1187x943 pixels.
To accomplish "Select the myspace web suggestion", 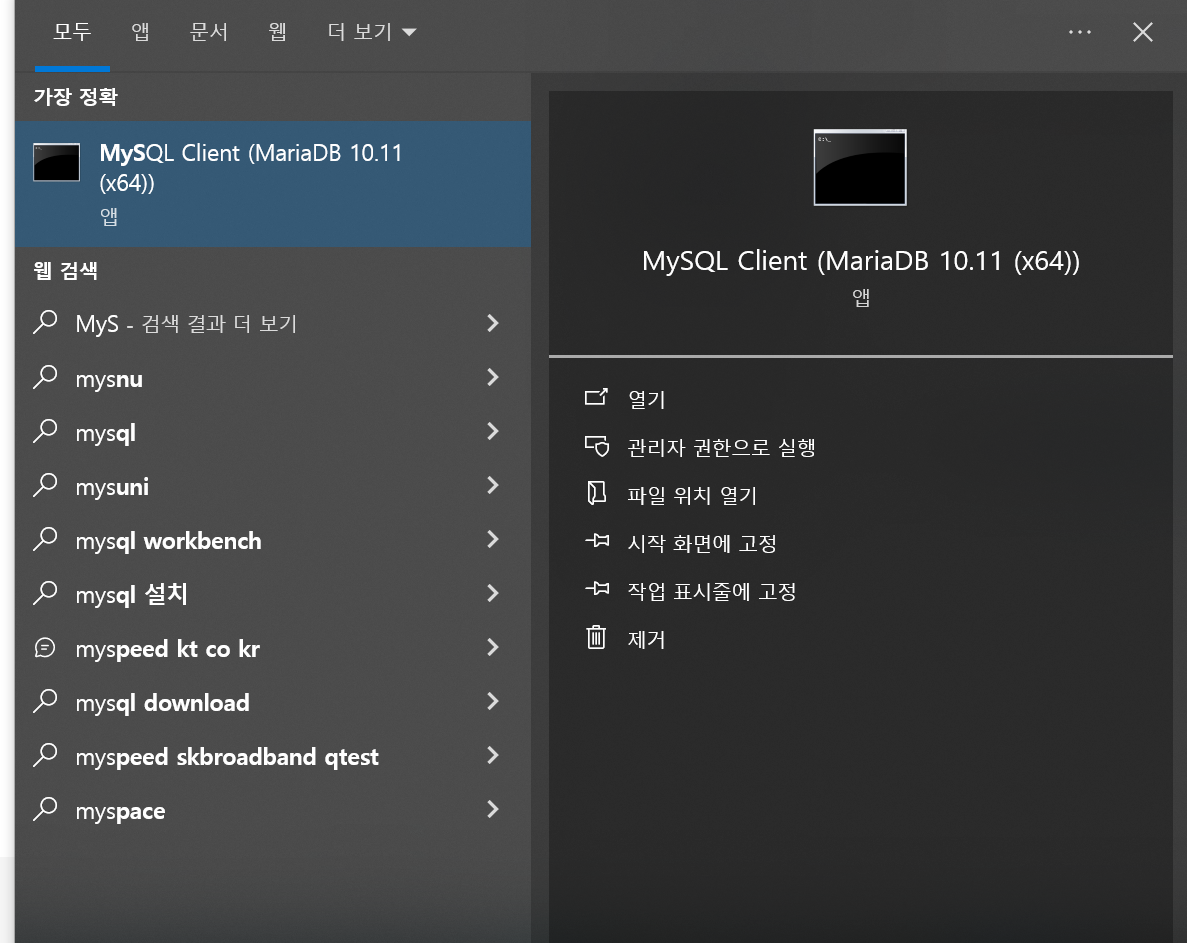I will coord(273,811).
